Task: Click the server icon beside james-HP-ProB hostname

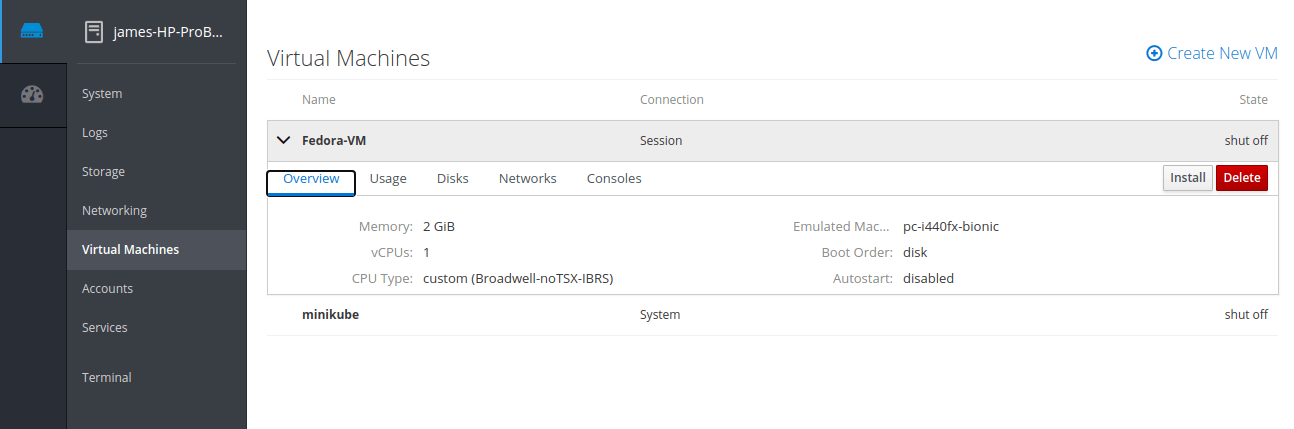Action: pyautogui.click(x=94, y=32)
